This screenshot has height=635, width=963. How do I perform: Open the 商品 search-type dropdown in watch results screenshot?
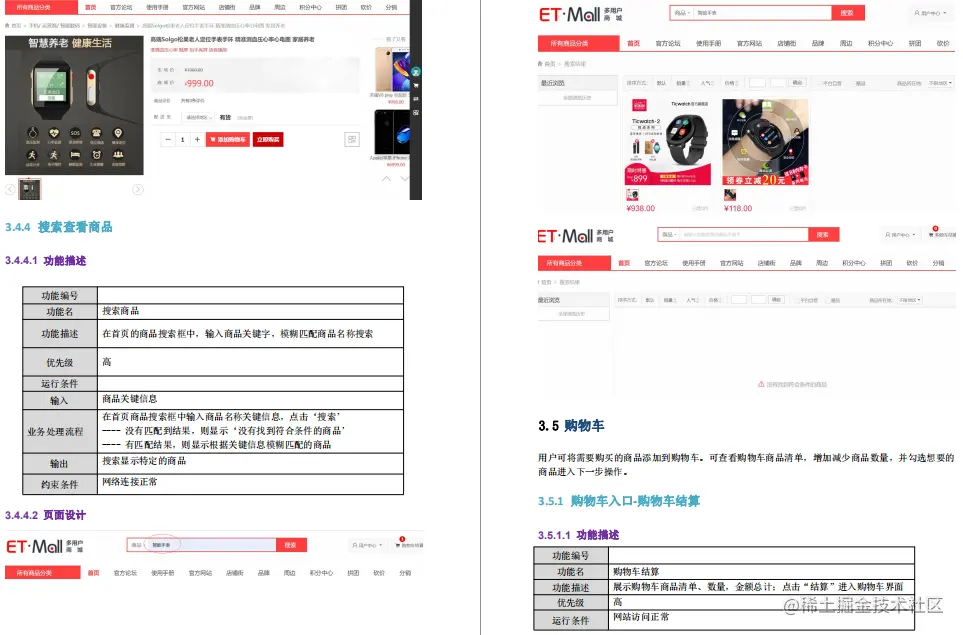[x=683, y=13]
